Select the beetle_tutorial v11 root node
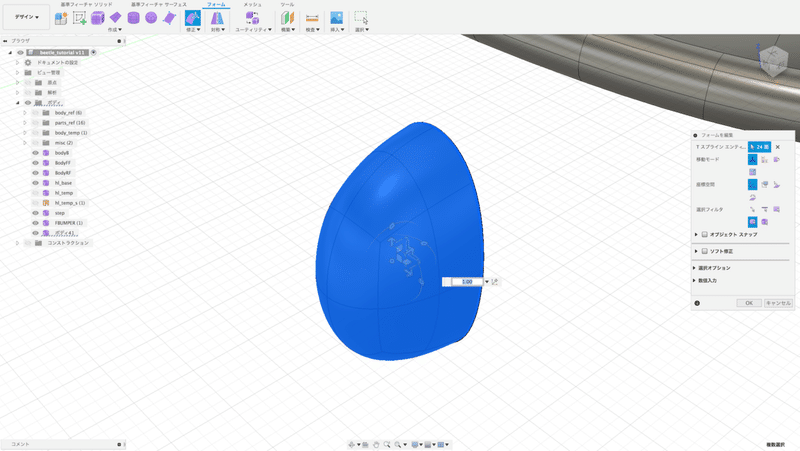This screenshot has height=451, width=800. [x=62, y=53]
